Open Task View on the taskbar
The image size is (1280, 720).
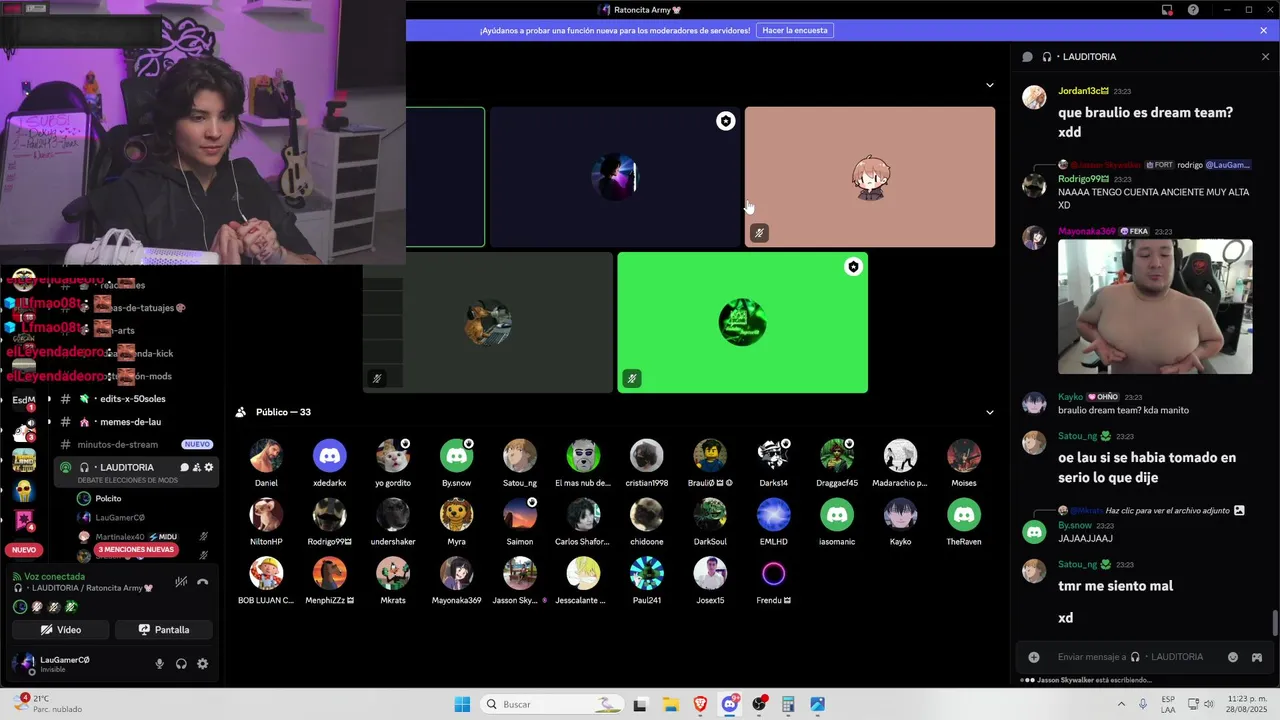(641, 704)
